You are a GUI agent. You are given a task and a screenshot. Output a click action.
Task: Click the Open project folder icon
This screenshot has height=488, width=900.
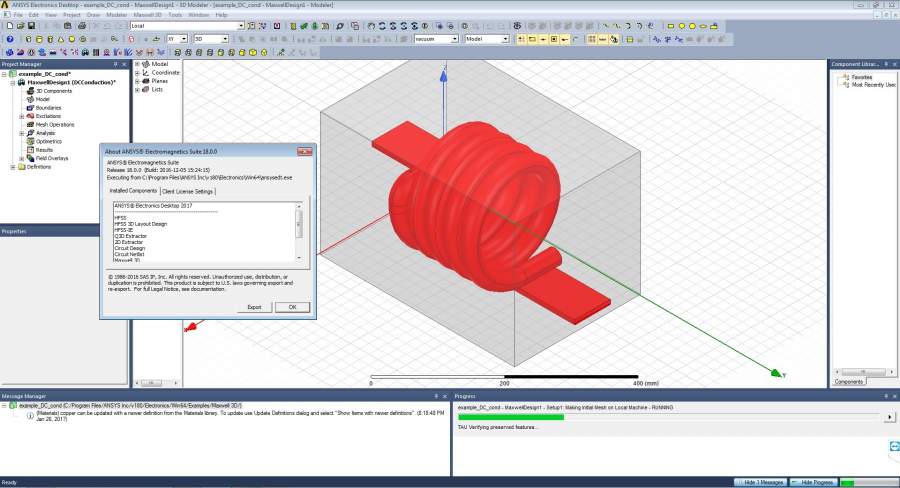pos(21,26)
